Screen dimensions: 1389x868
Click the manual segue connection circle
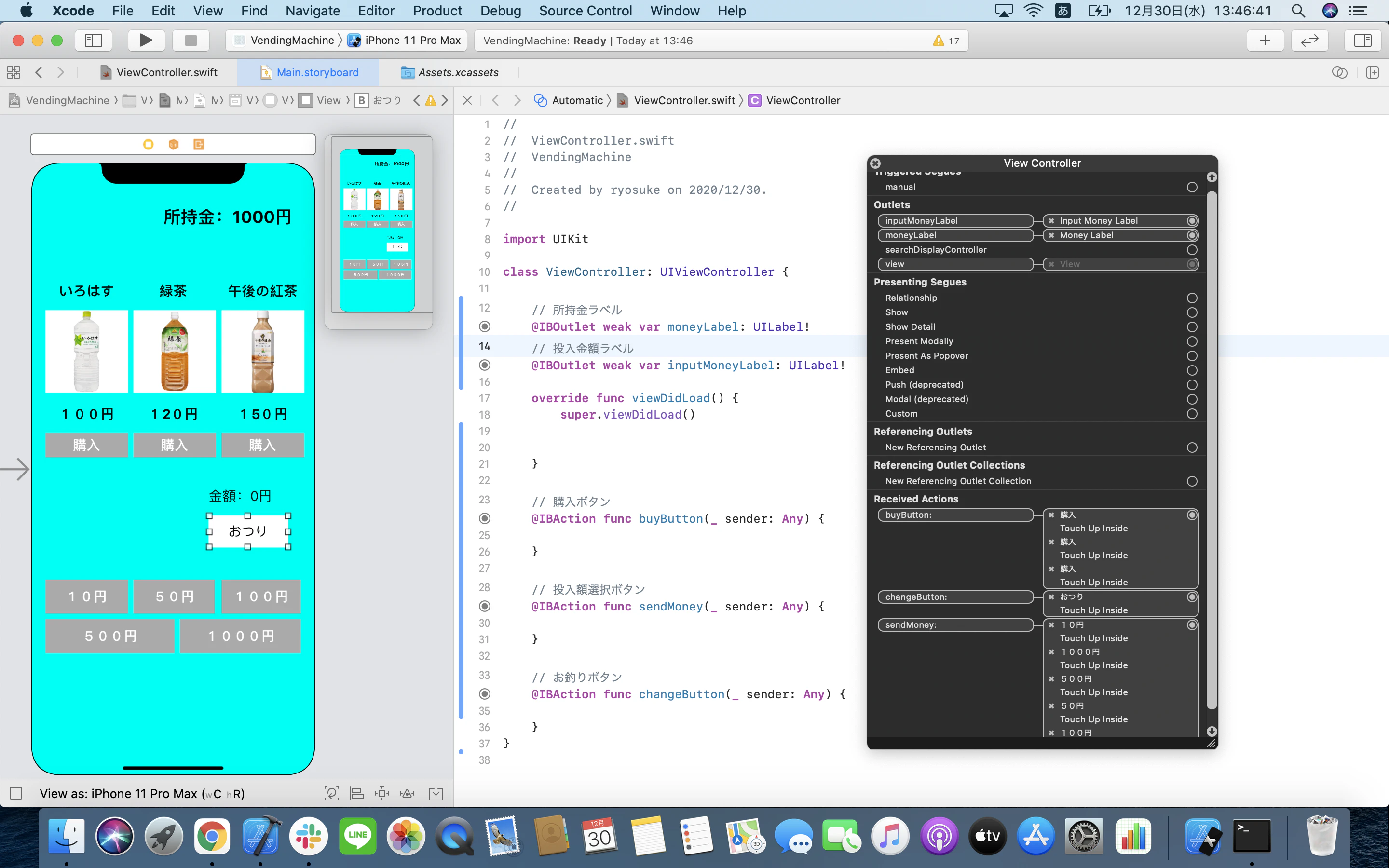tap(1192, 187)
